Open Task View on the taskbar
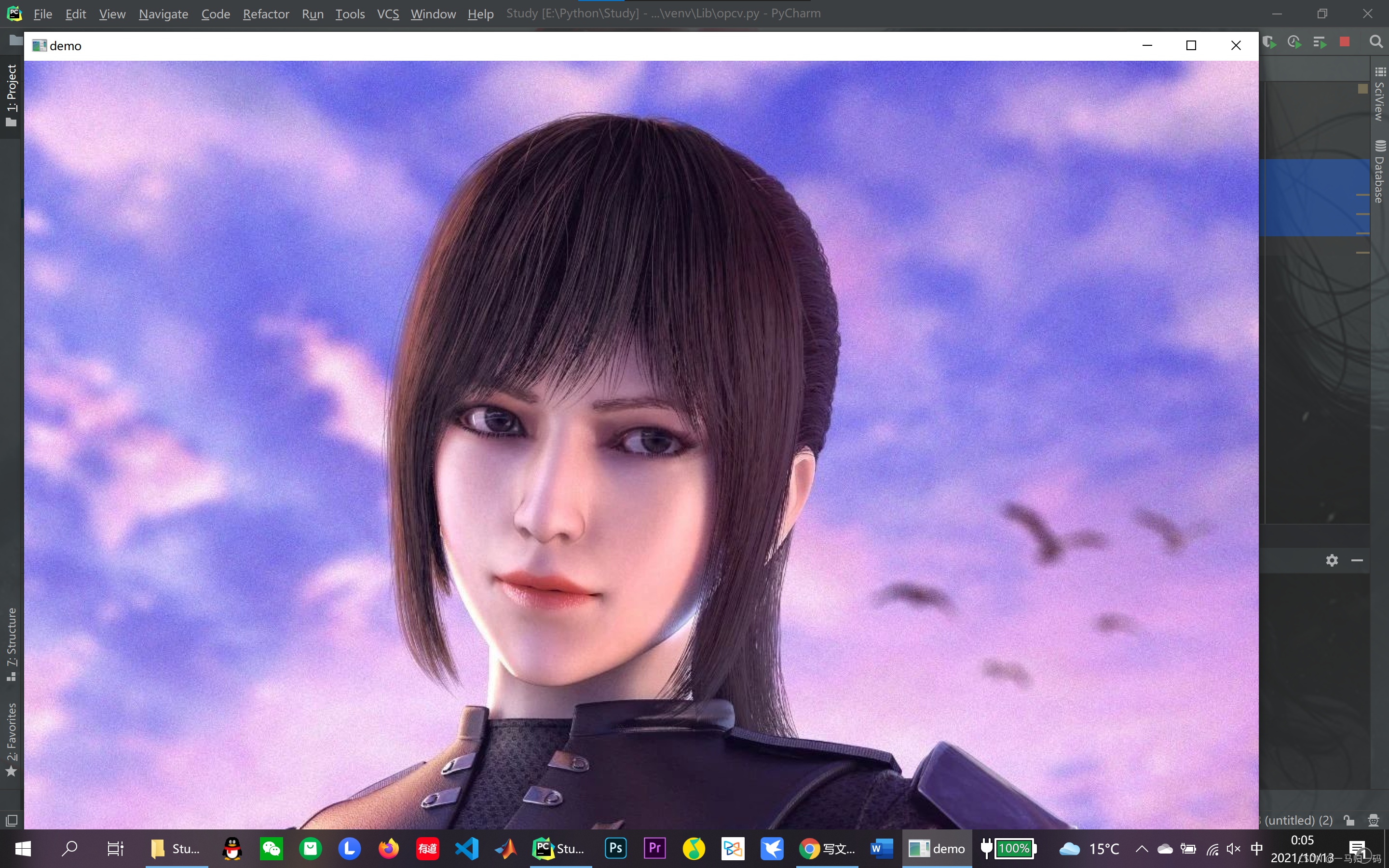 coord(115,849)
